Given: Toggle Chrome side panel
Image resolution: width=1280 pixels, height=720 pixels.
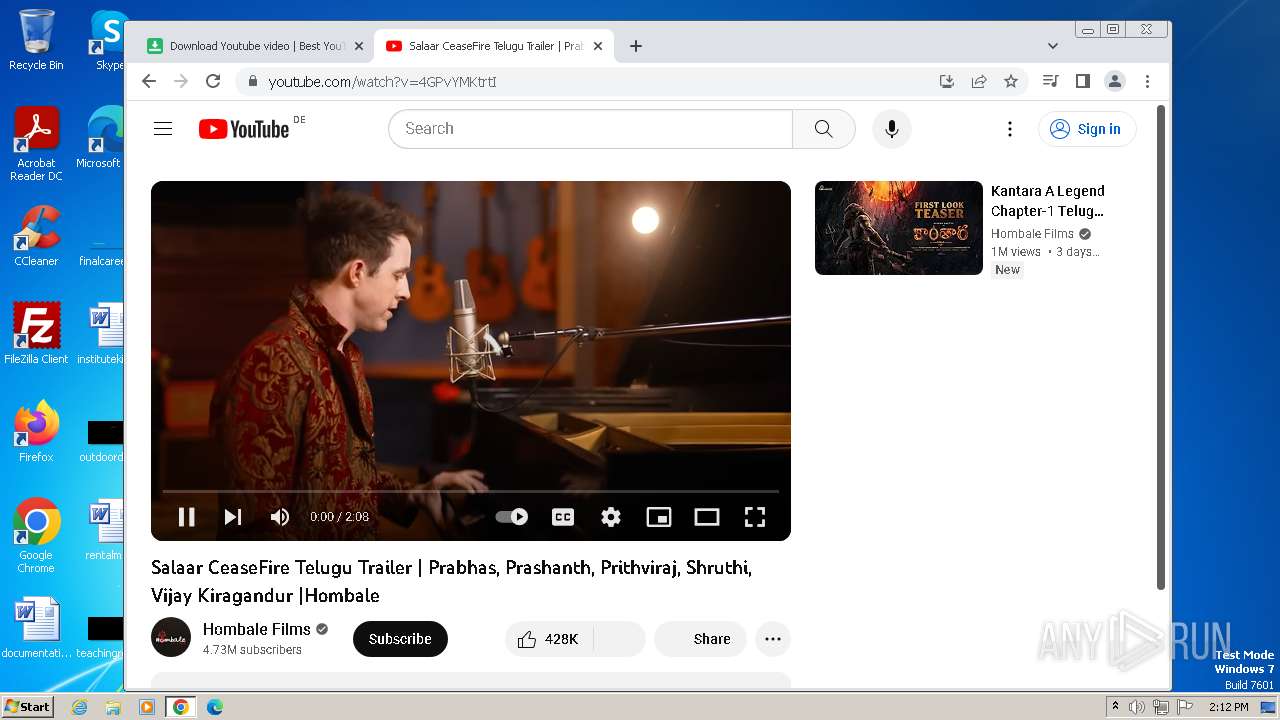Looking at the screenshot, I should point(1082,82).
